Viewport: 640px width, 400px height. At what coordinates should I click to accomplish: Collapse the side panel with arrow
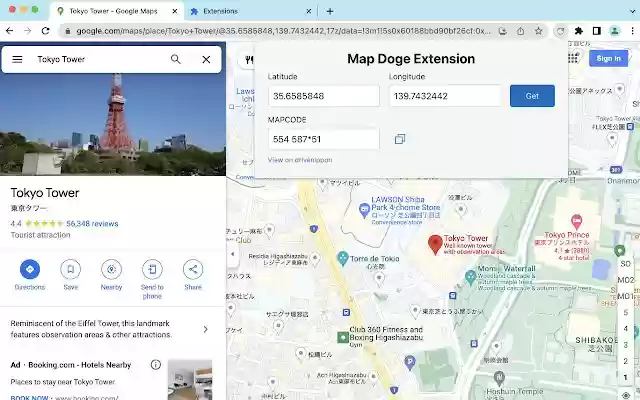click(x=233, y=254)
